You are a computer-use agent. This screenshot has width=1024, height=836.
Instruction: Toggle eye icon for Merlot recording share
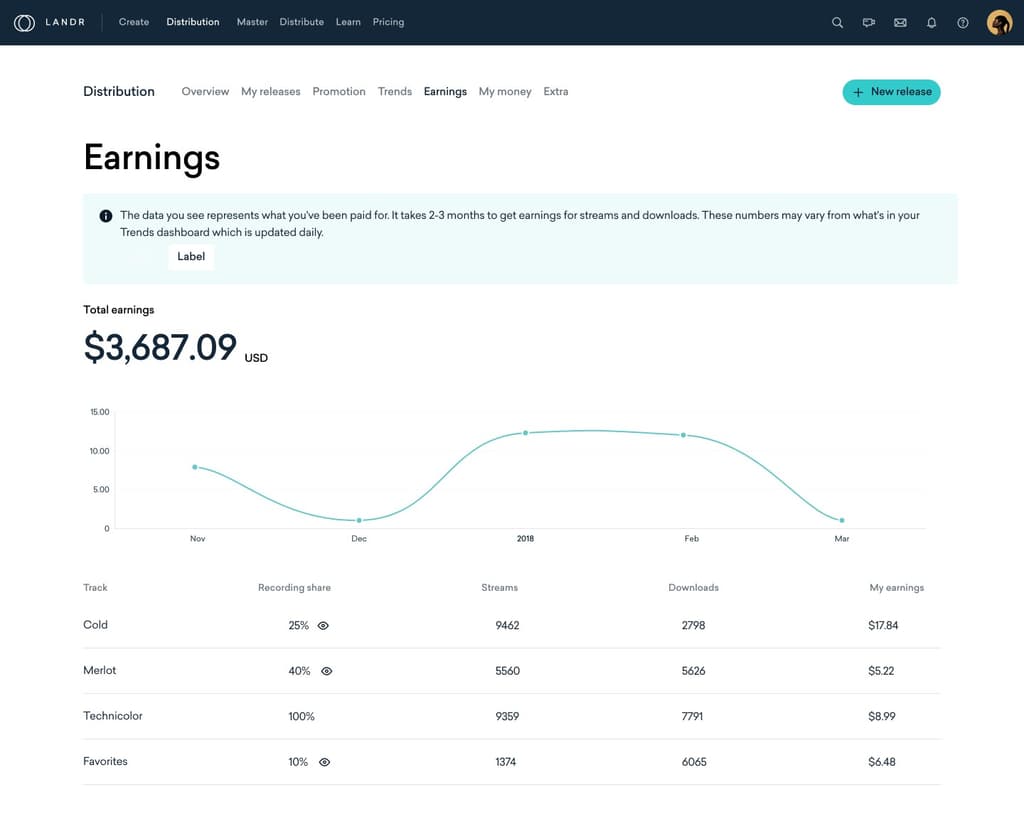point(326,671)
